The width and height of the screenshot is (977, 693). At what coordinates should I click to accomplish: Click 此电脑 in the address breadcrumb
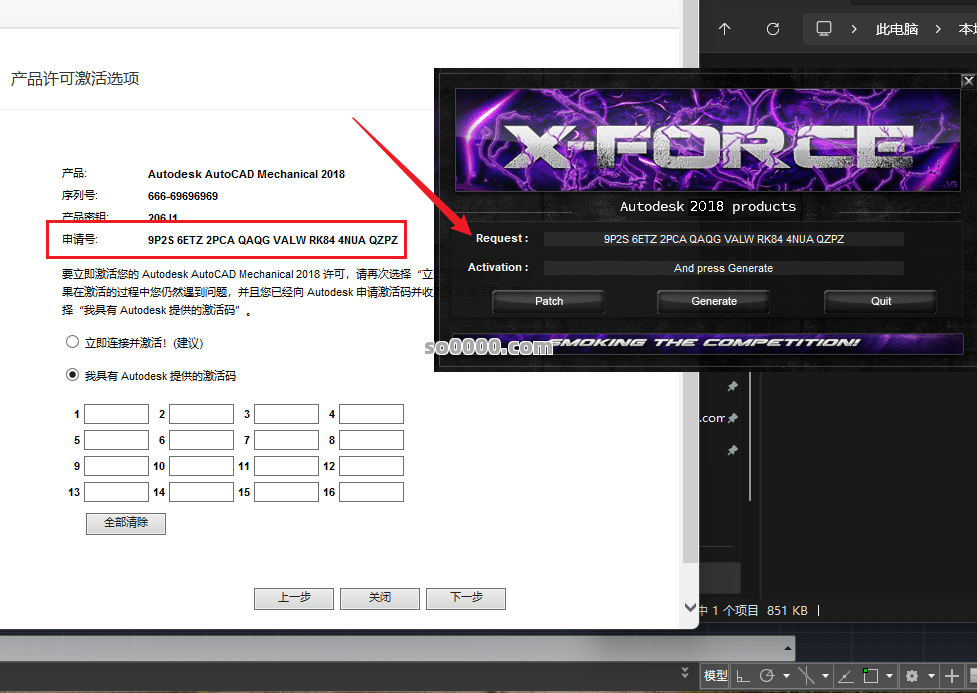coord(896,29)
